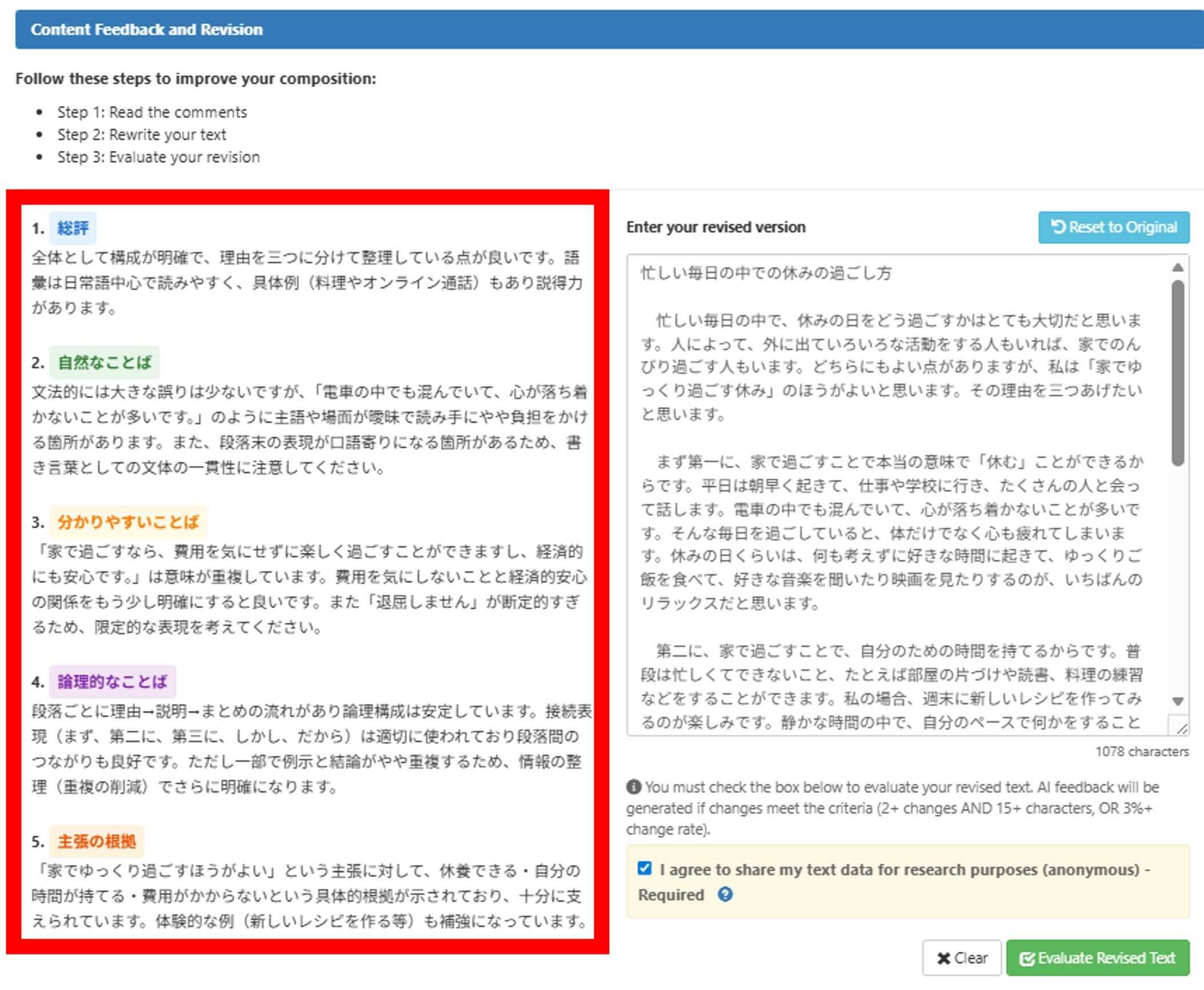Click the X icon on Clear button

pyautogui.click(x=943, y=959)
